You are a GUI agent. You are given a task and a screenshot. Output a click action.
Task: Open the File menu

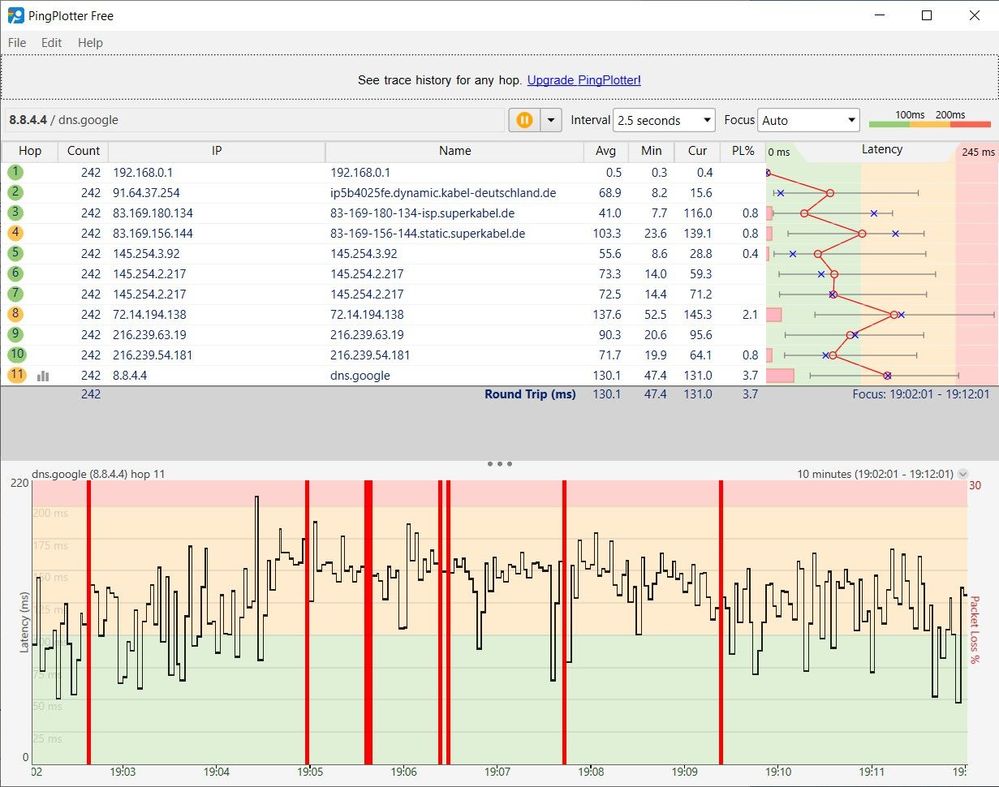click(17, 43)
